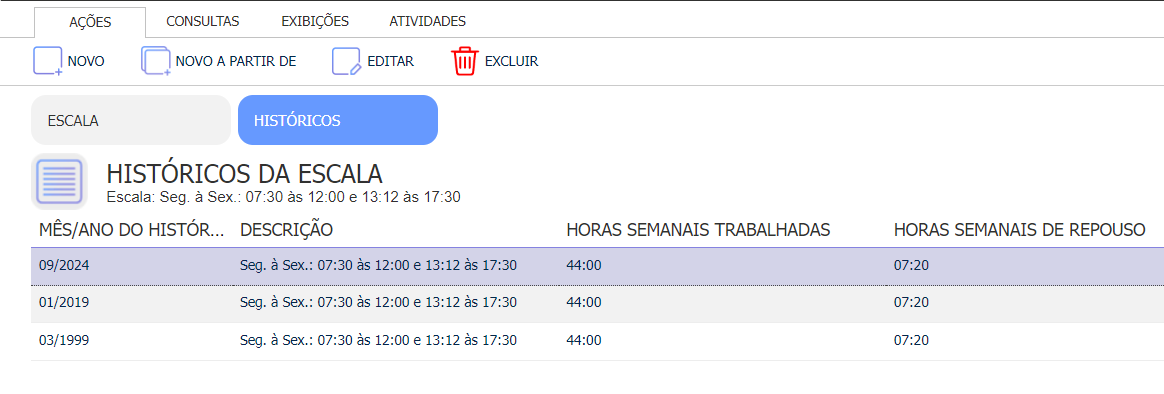This screenshot has width=1164, height=394.
Task: Go to the Atividades tab
Action: (428, 22)
